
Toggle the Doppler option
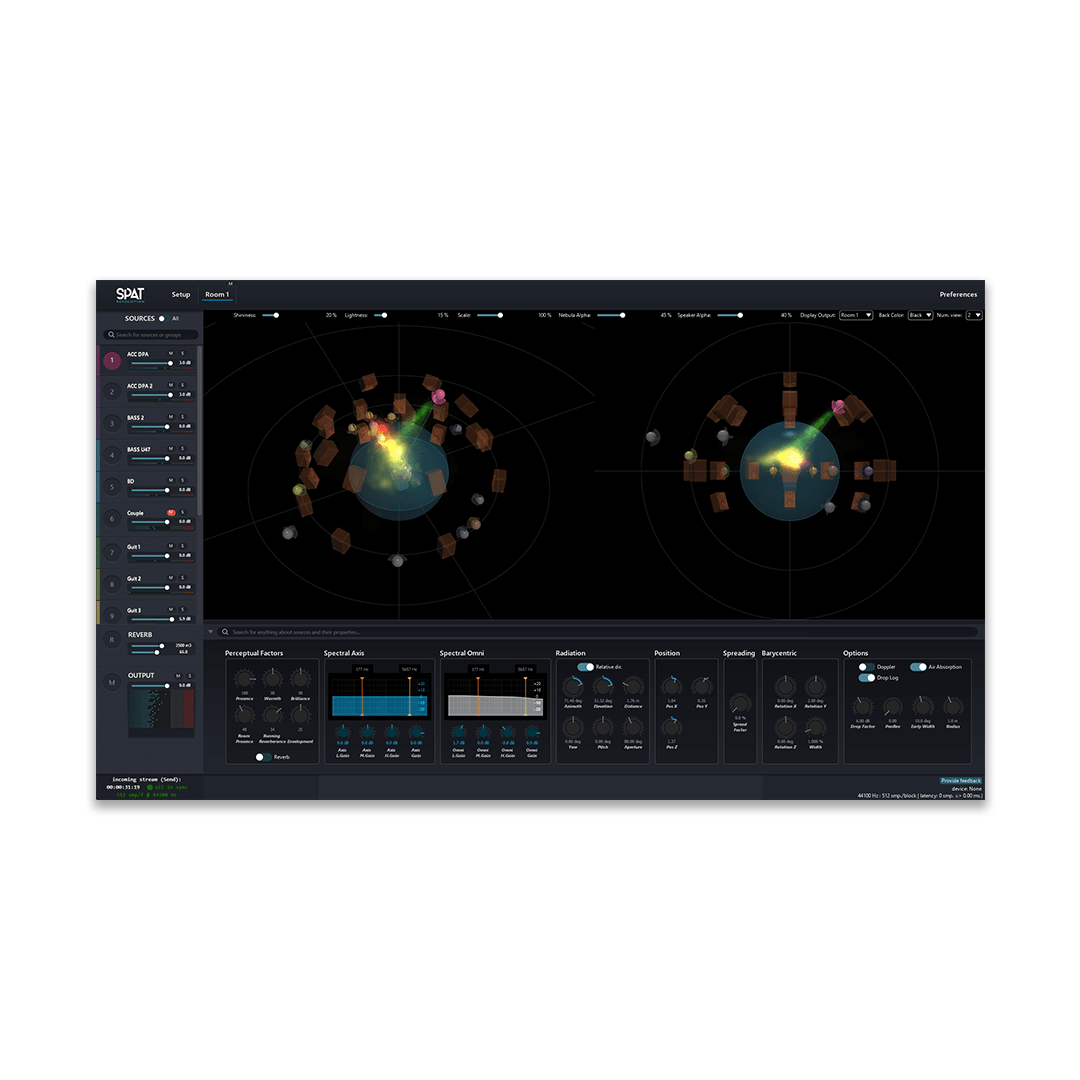(866, 667)
